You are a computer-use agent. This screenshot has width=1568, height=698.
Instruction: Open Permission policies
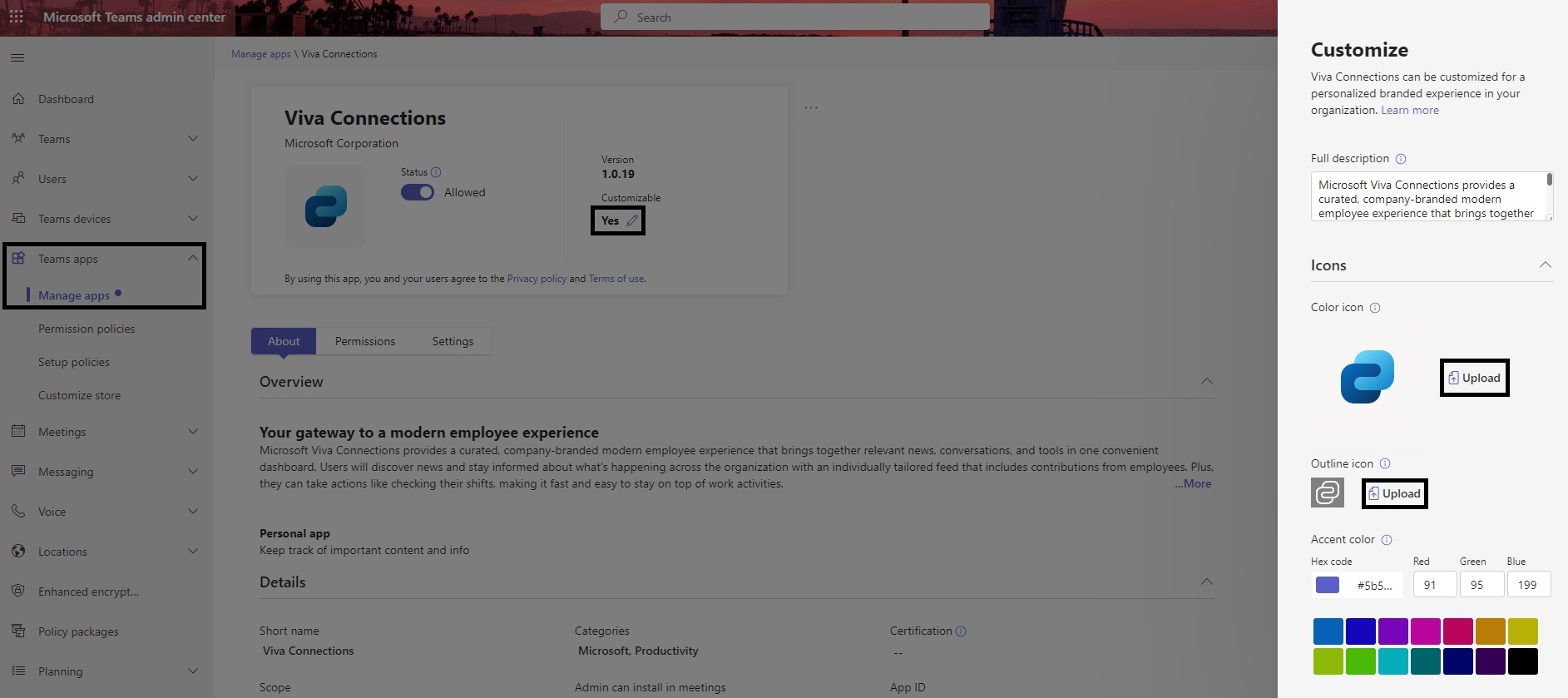(x=87, y=329)
